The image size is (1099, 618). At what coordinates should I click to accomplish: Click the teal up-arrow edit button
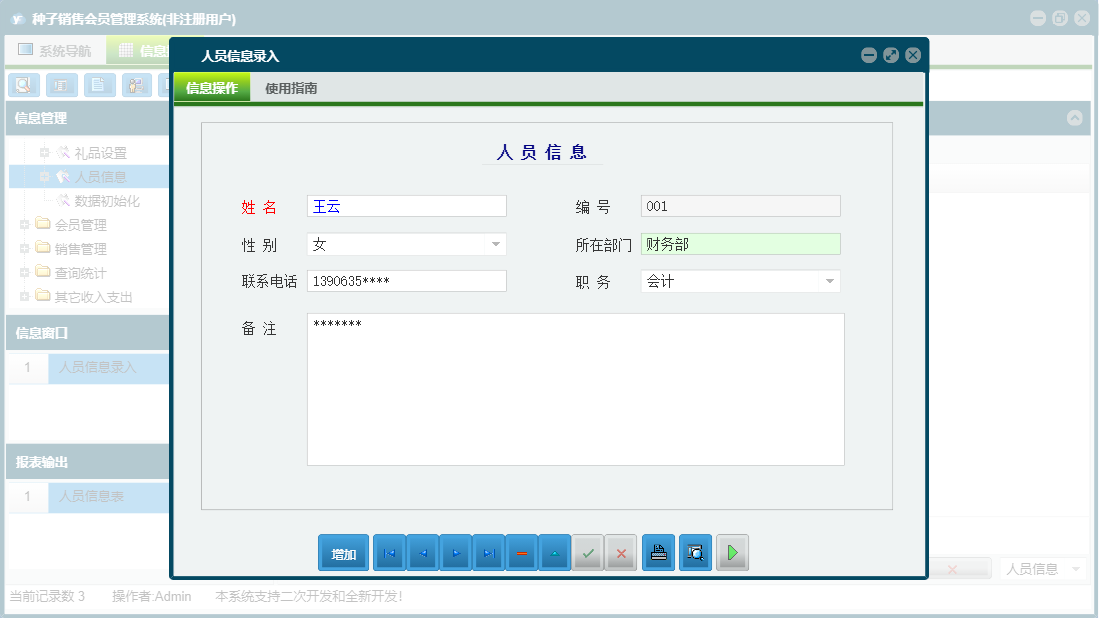(x=554, y=553)
